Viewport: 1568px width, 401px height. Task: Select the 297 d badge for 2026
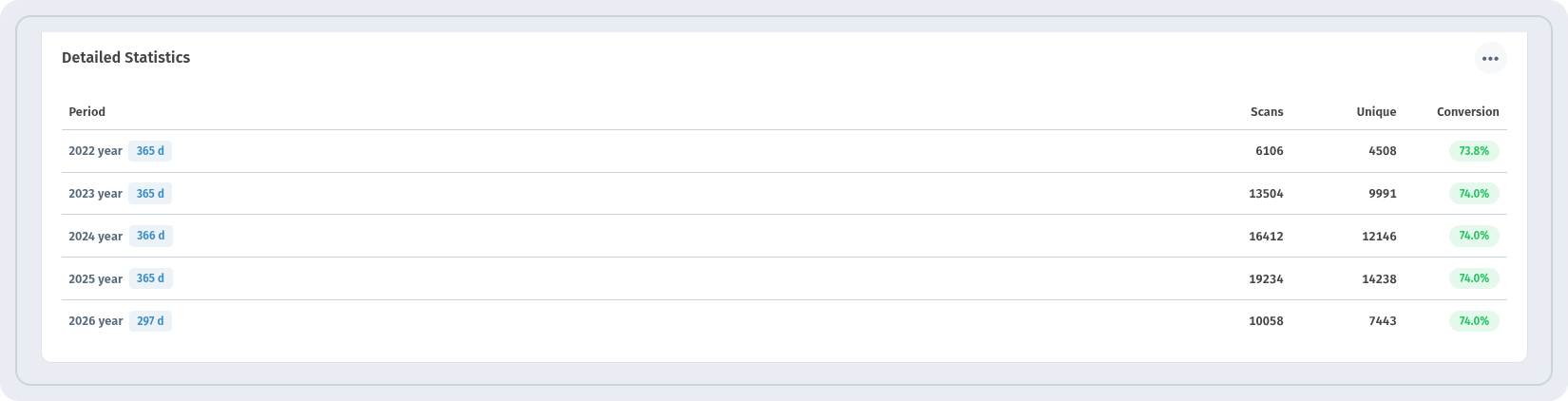[x=150, y=321]
